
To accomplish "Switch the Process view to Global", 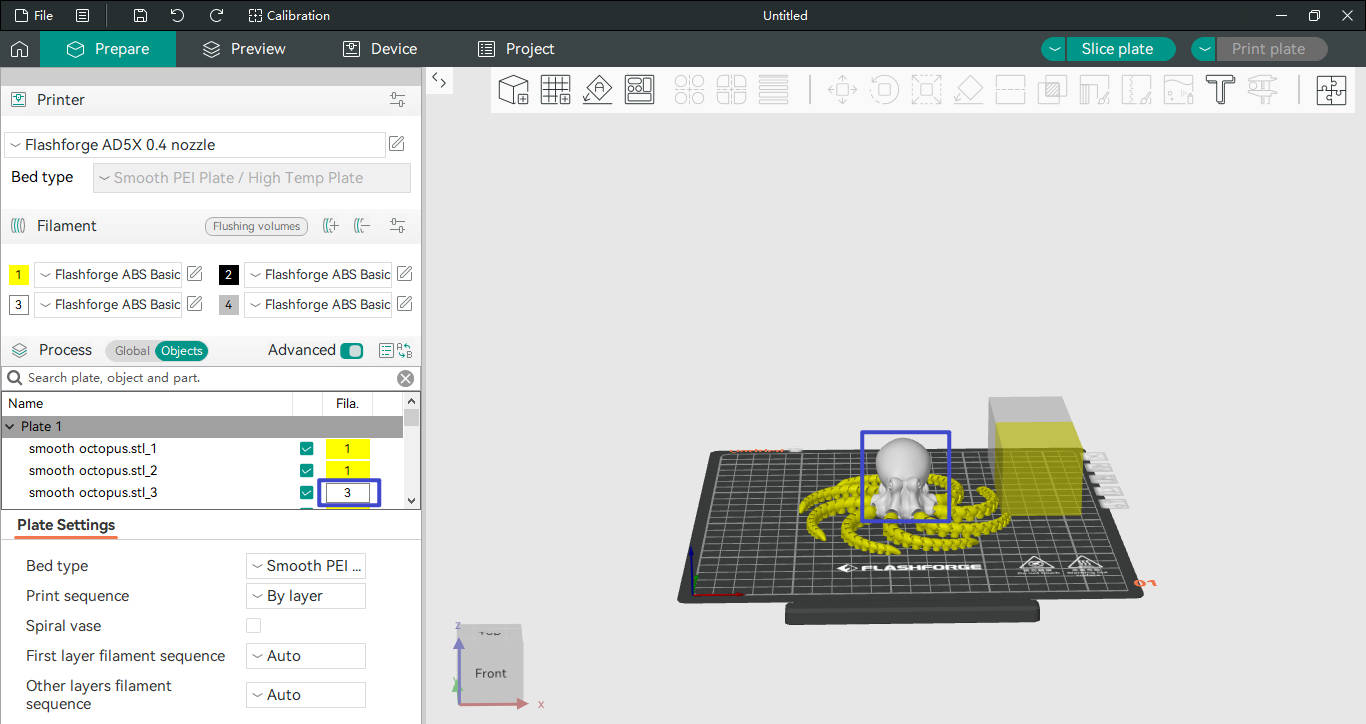I will tap(131, 351).
